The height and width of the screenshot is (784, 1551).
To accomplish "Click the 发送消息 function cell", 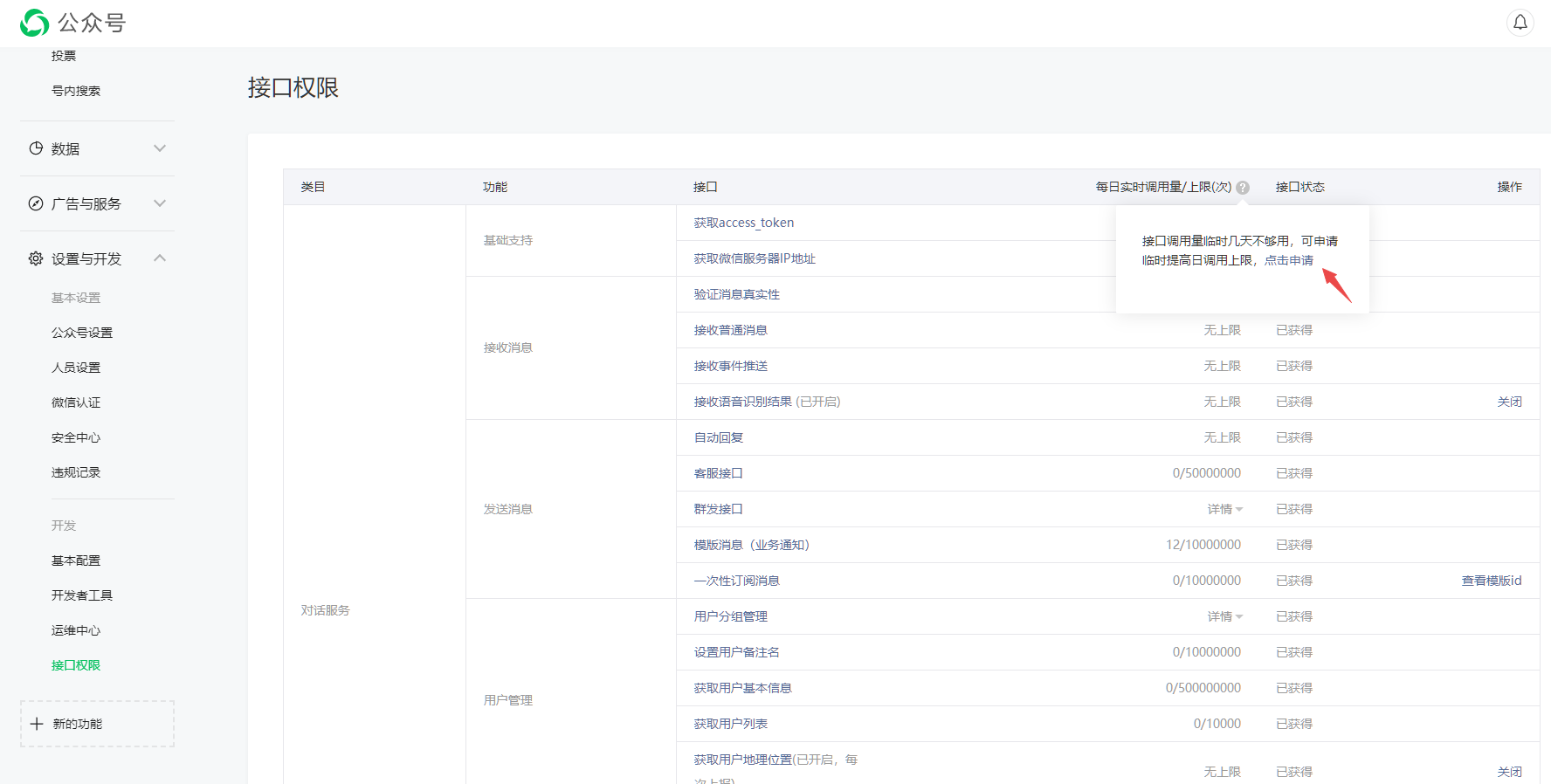I will click(x=508, y=509).
